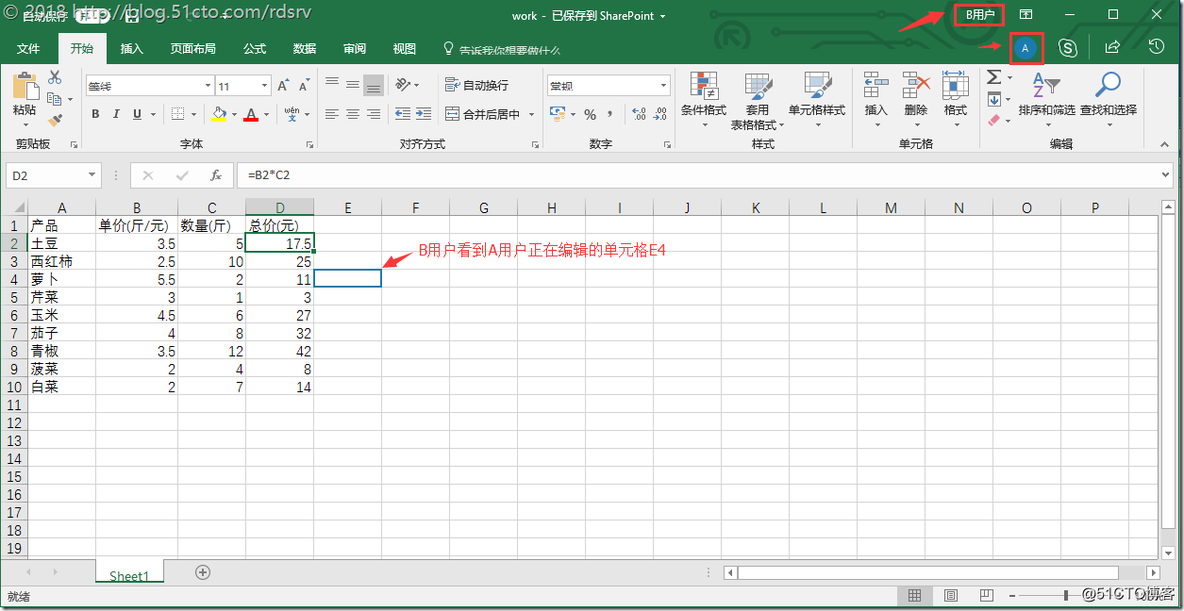The width and height of the screenshot is (1184, 611).
Task: Switch to the Data (数据) tab
Action: (x=304, y=48)
